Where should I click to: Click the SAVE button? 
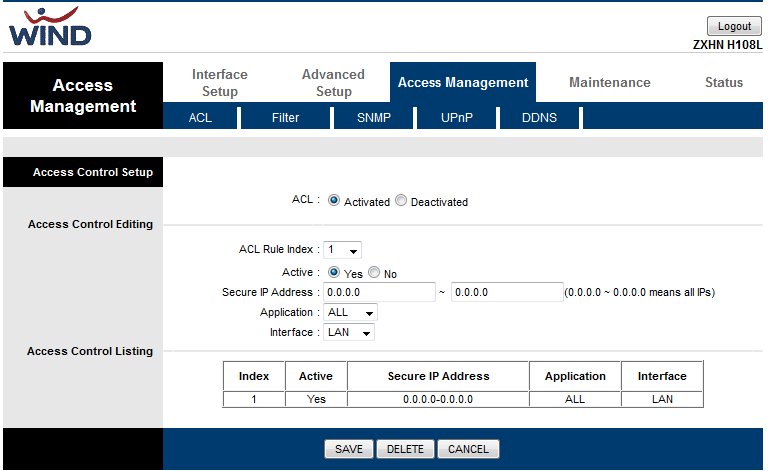pos(348,449)
